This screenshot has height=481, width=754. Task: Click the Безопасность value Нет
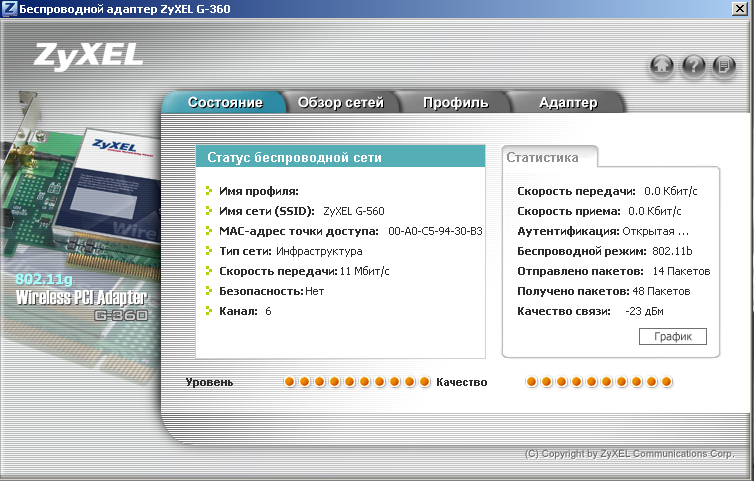pyautogui.click(x=314, y=291)
